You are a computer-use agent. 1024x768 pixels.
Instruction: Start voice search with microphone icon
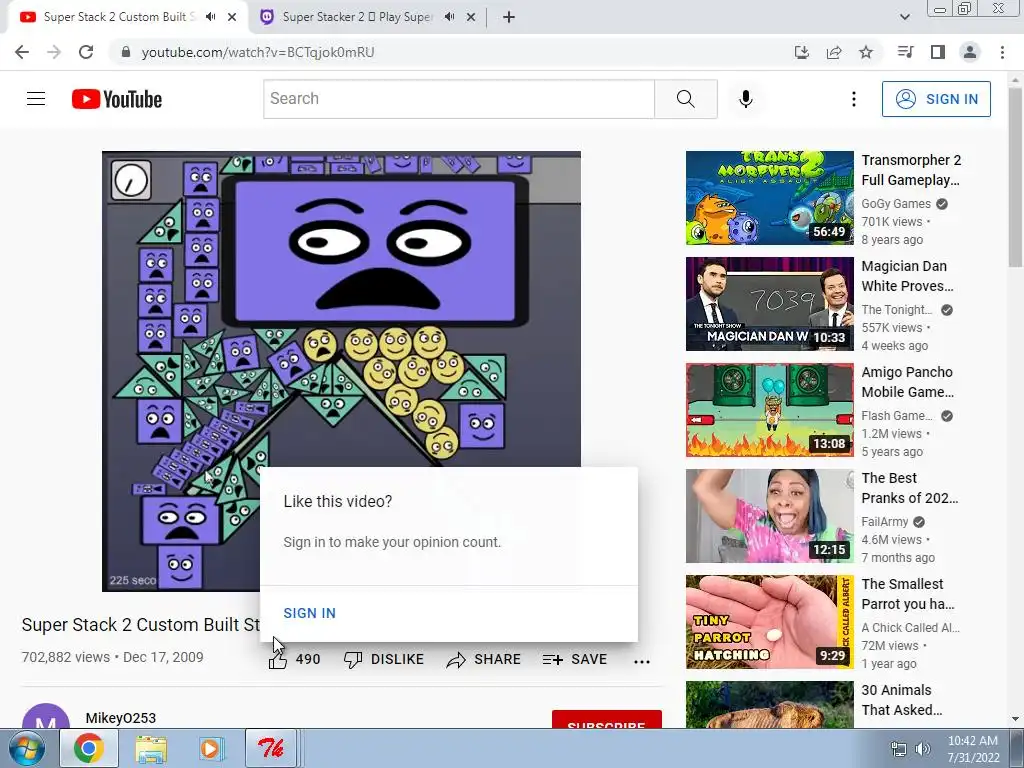point(746,99)
